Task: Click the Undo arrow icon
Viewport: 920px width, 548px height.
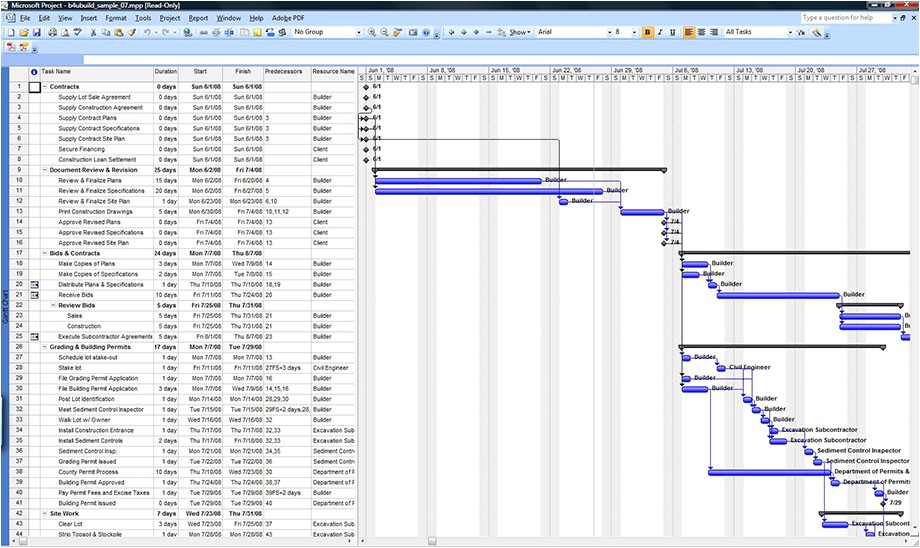Action: (x=148, y=33)
